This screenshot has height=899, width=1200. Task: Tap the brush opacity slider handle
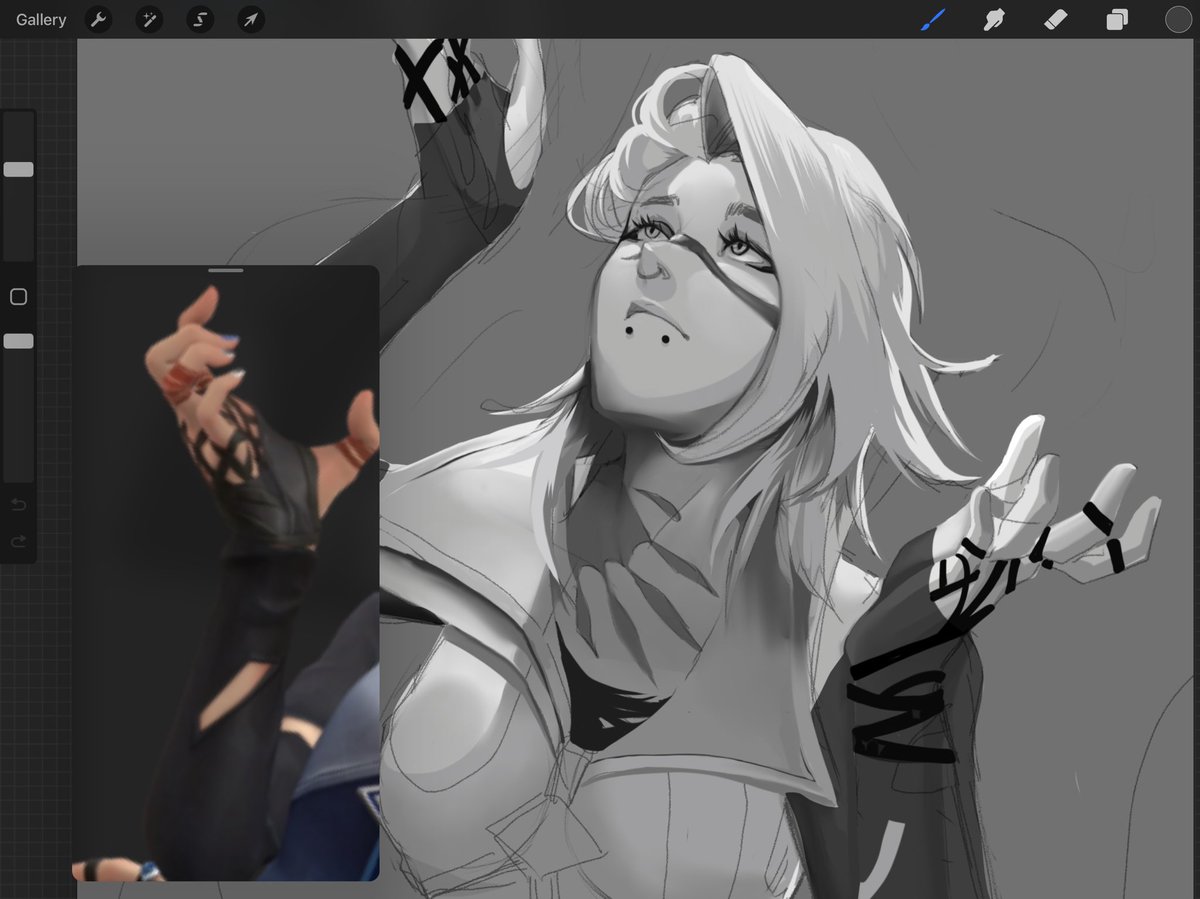point(18,341)
